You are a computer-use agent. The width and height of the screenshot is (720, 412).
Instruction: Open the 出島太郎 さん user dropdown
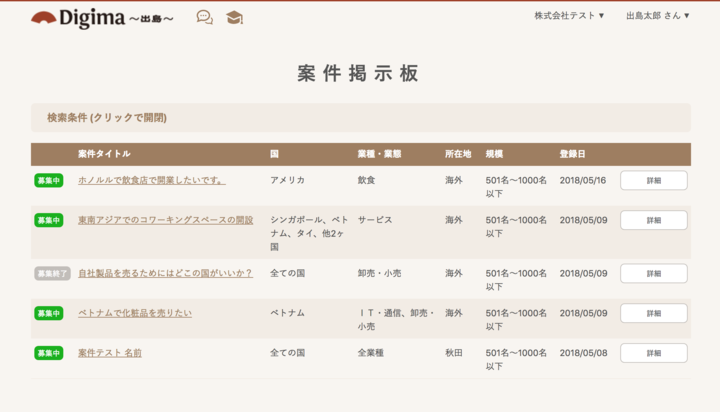tap(657, 16)
